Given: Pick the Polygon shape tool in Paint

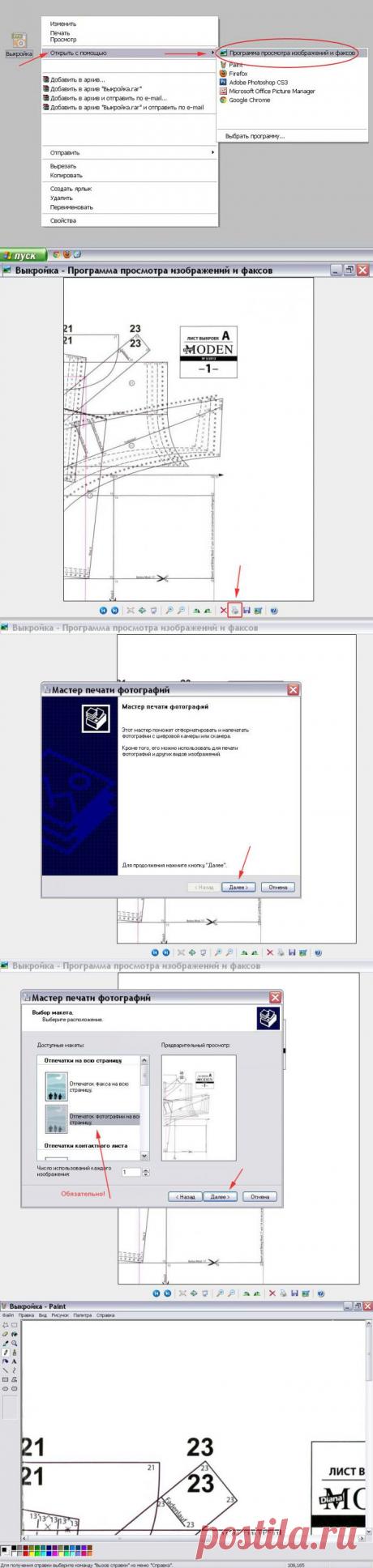Looking at the screenshot, I should coord(15,1380).
